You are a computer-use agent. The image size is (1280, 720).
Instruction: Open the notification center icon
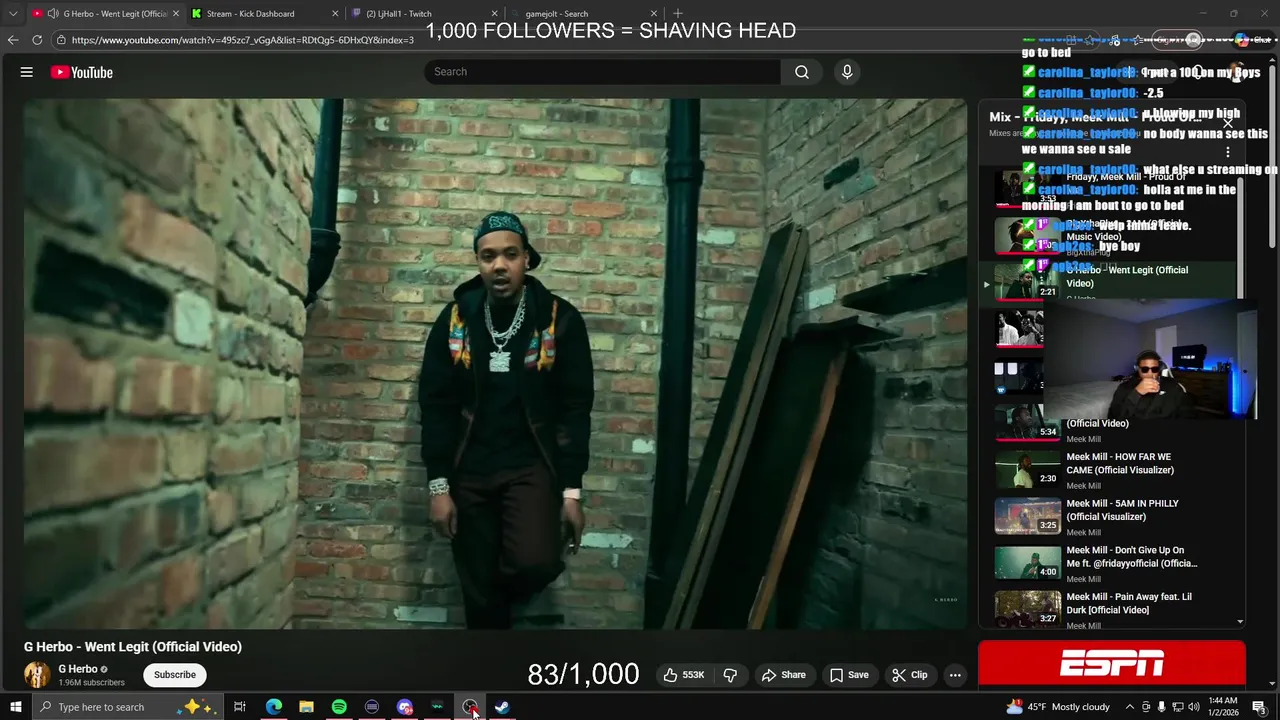pos(1259,707)
